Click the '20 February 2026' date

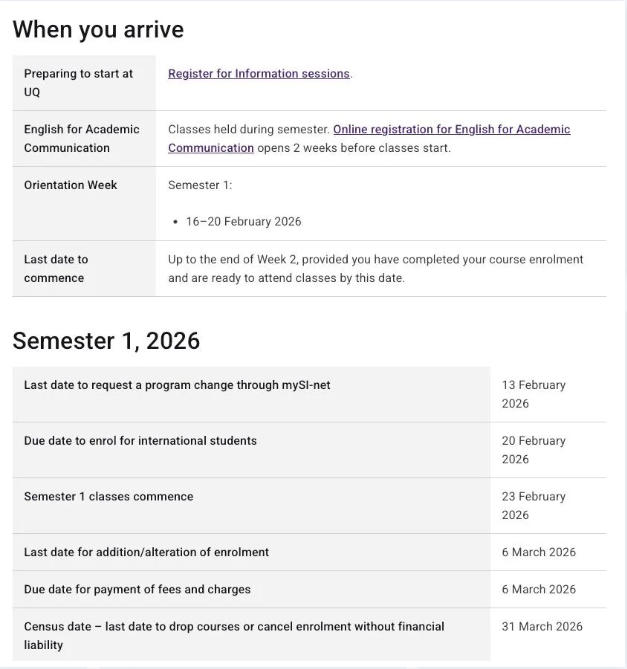tap(533, 450)
